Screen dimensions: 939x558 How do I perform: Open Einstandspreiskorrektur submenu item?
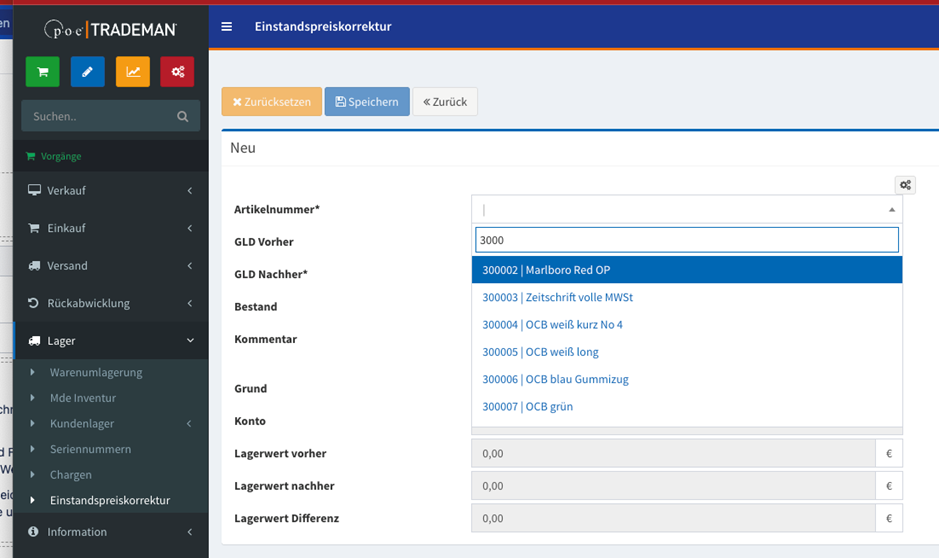pyautogui.click(x=111, y=500)
